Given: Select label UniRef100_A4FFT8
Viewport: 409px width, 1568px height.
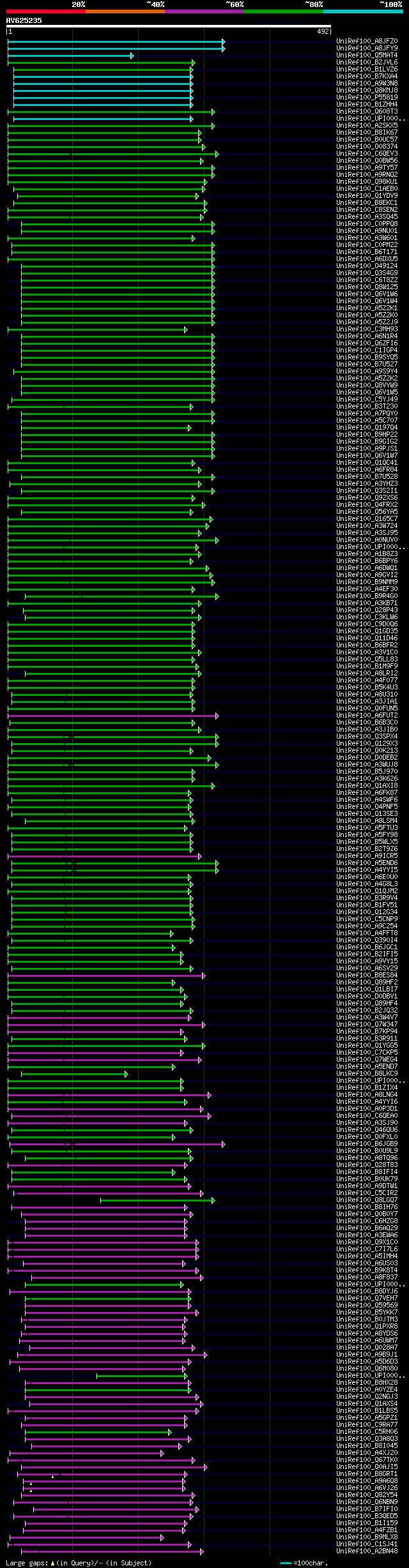Looking at the screenshot, I should point(367,933).
